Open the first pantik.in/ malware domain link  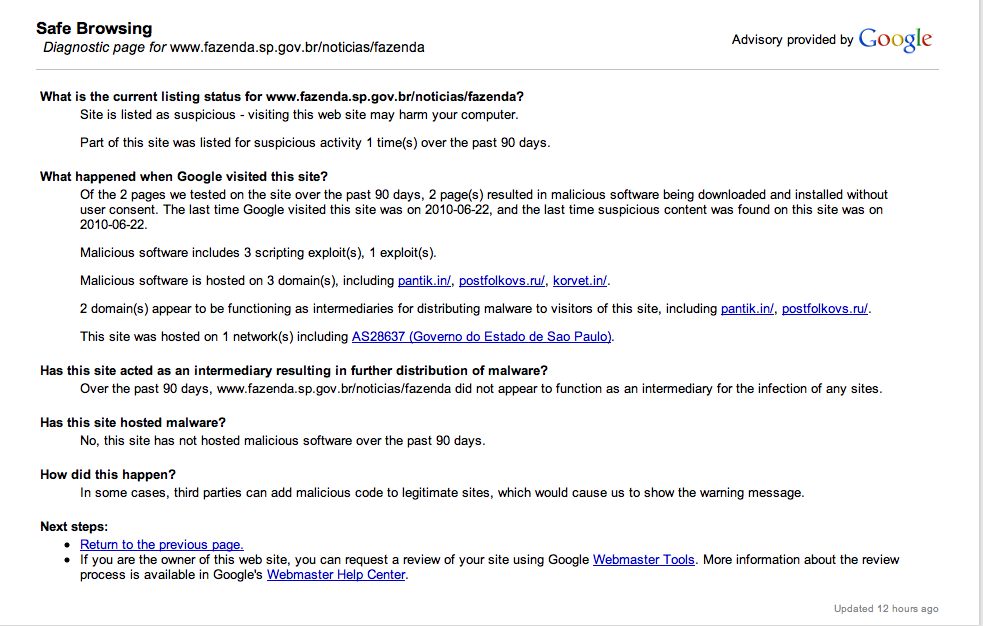click(424, 281)
